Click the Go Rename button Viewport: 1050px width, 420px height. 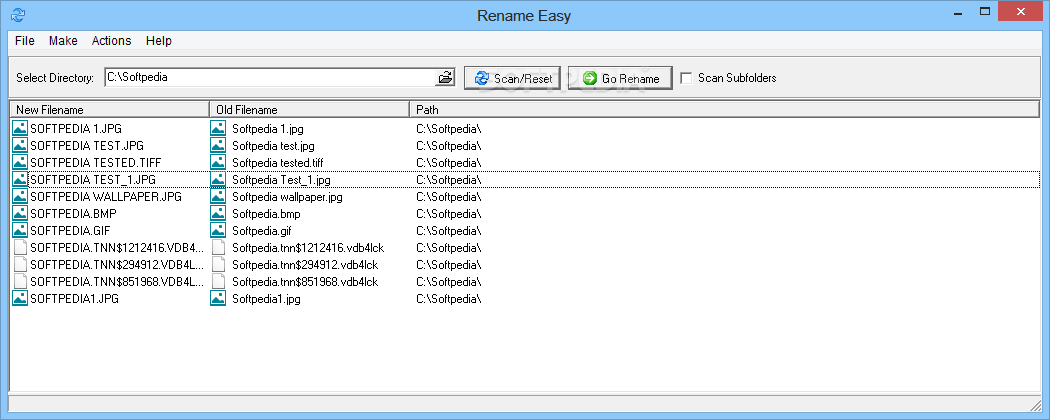(x=620, y=78)
